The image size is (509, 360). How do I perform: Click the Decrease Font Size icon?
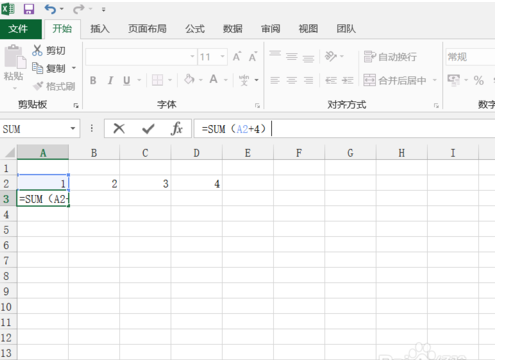tap(253, 56)
